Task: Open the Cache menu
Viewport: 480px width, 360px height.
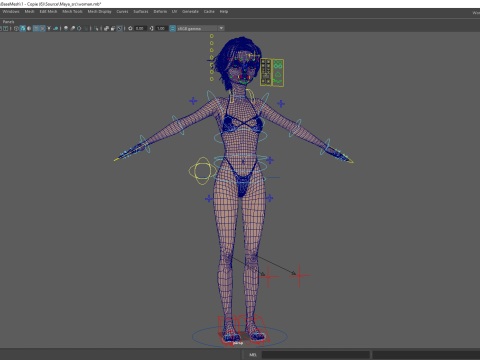Action: (x=209, y=12)
